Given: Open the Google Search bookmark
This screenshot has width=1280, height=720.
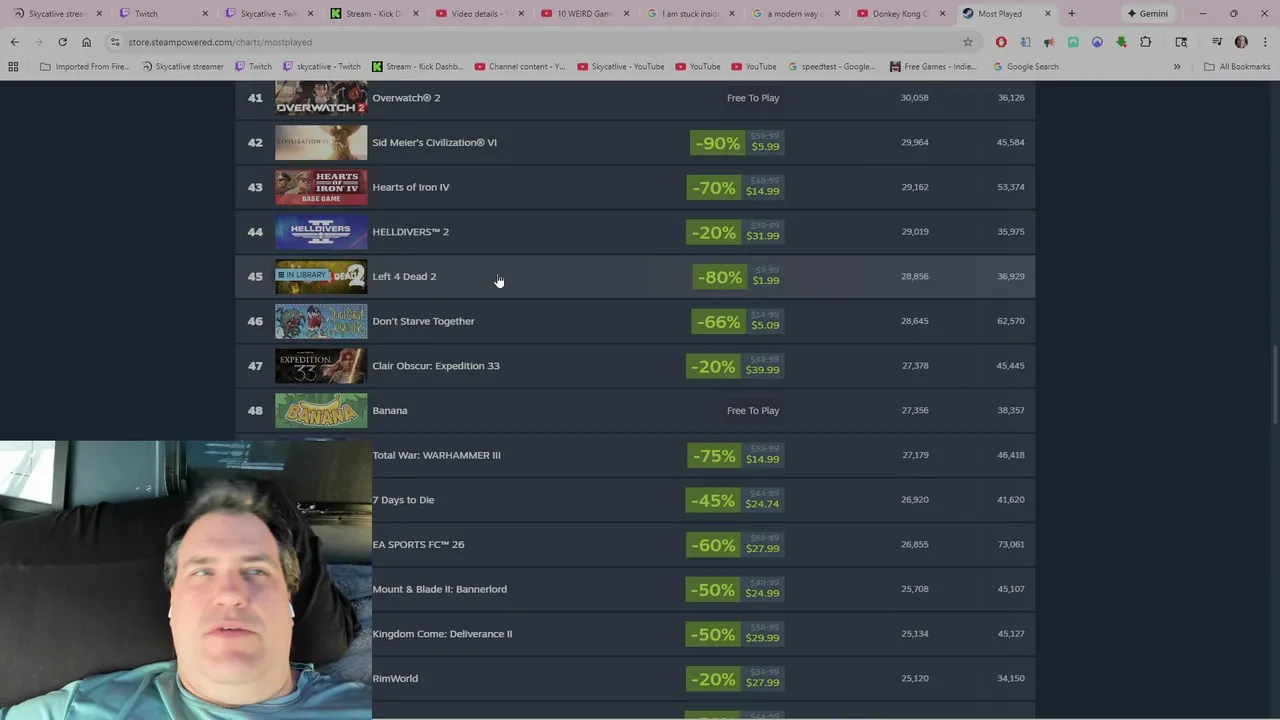Looking at the screenshot, I should coord(1025,66).
